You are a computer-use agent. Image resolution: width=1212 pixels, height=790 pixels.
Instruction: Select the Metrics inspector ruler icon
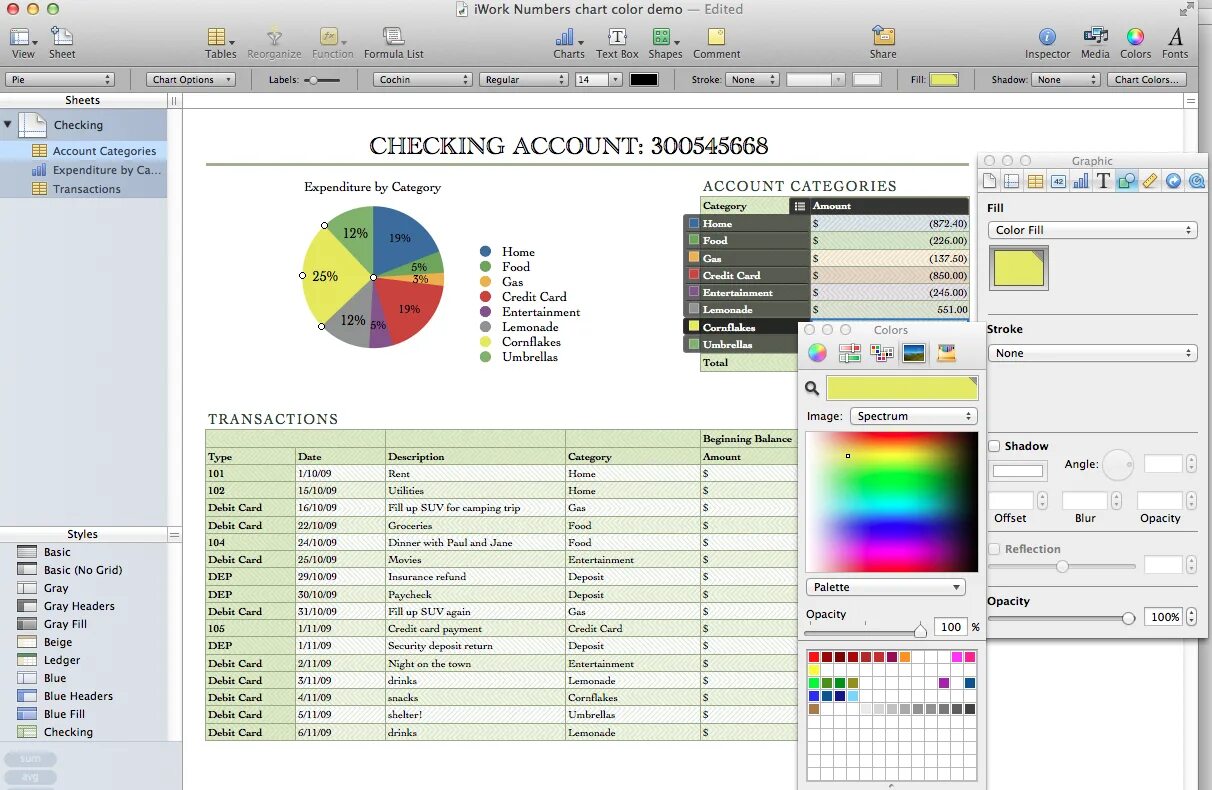tap(1151, 180)
